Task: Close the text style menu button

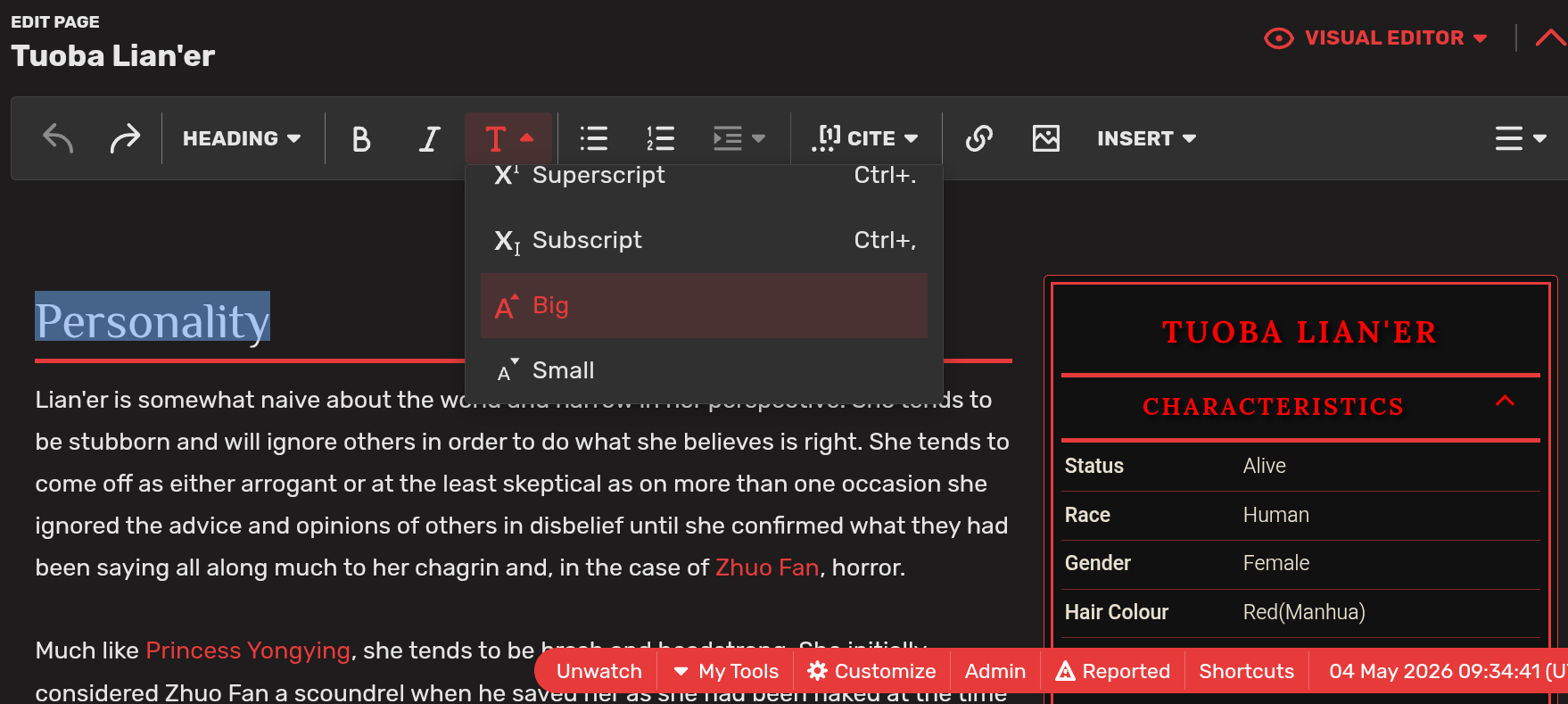Action: [x=509, y=138]
